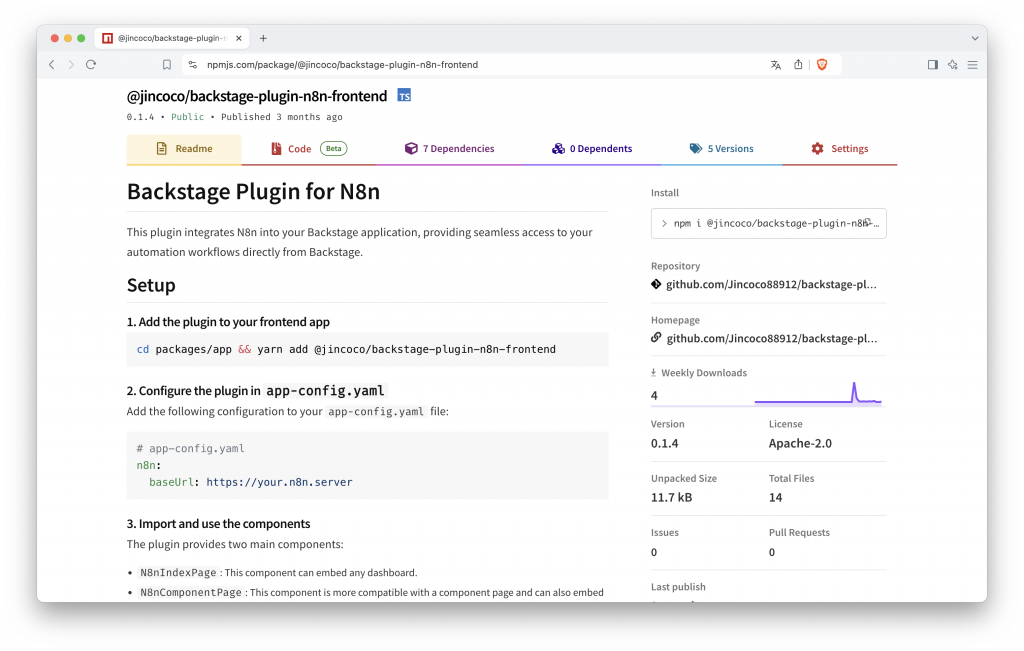Switch to the Readme tab
The height and width of the screenshot is (651, 1024).
coord(184,149)
